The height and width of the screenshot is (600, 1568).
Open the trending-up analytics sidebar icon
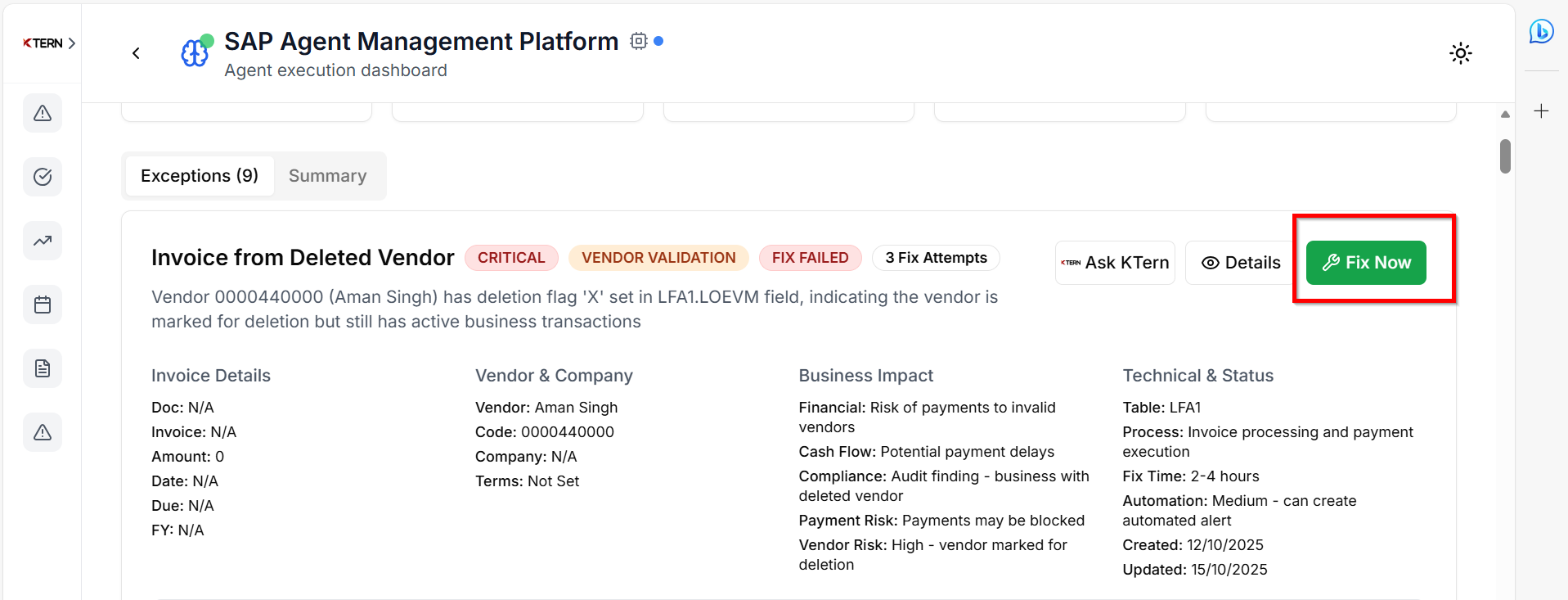[43, 241]
